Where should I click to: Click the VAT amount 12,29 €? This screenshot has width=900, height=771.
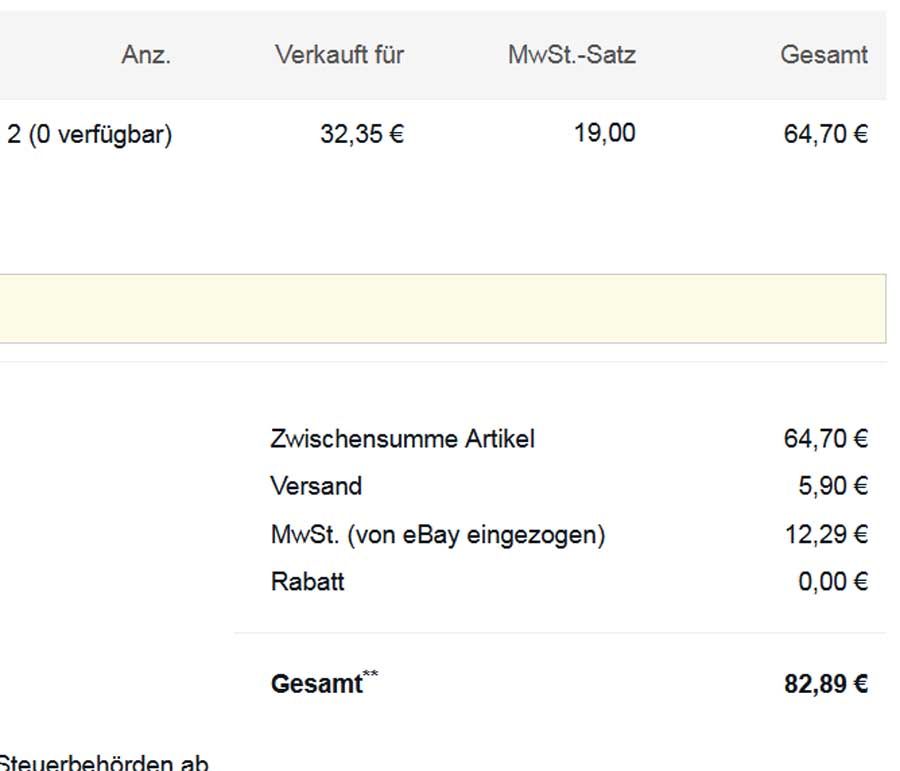pos(825,534)
